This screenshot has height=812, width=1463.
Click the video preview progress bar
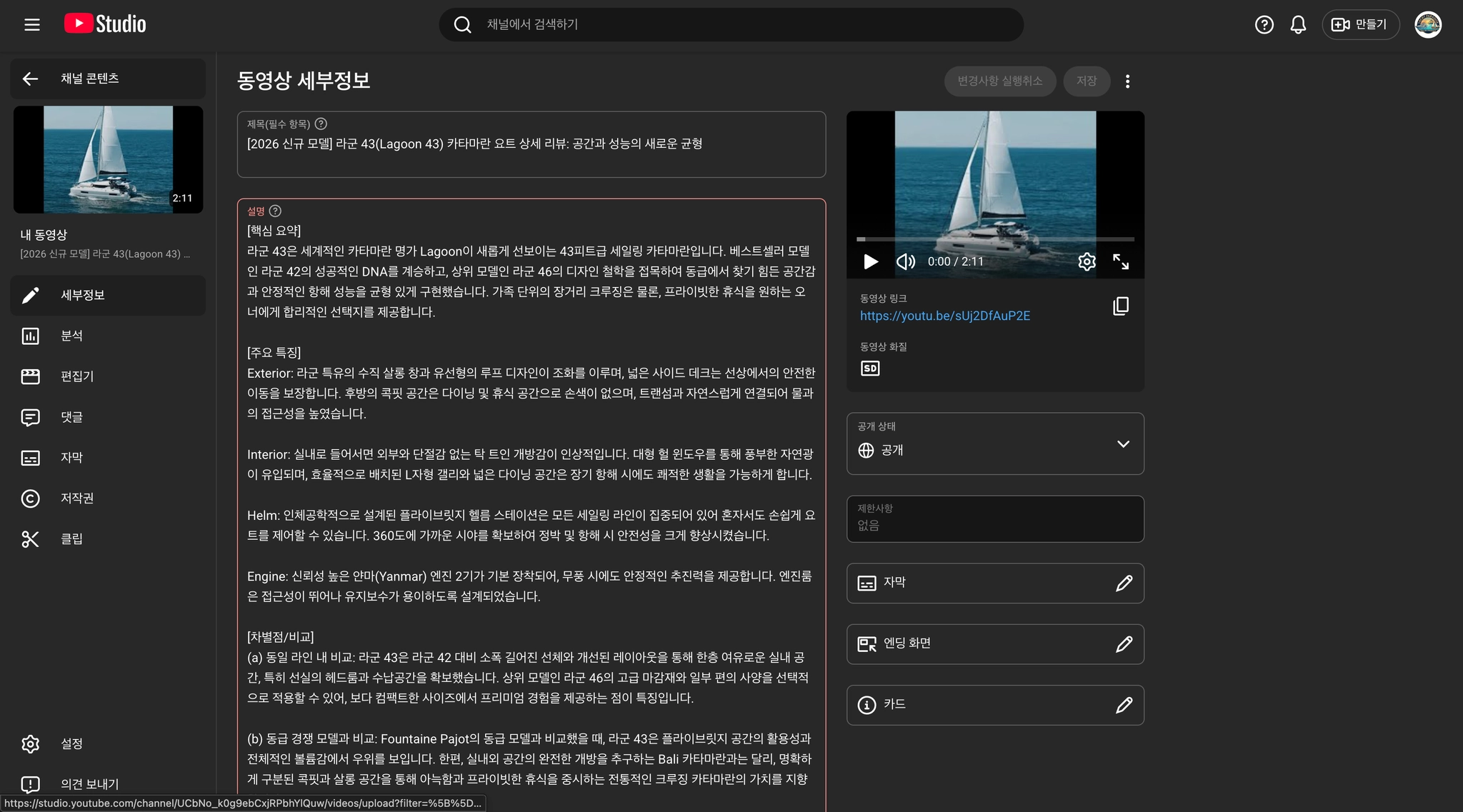[995, 239]
